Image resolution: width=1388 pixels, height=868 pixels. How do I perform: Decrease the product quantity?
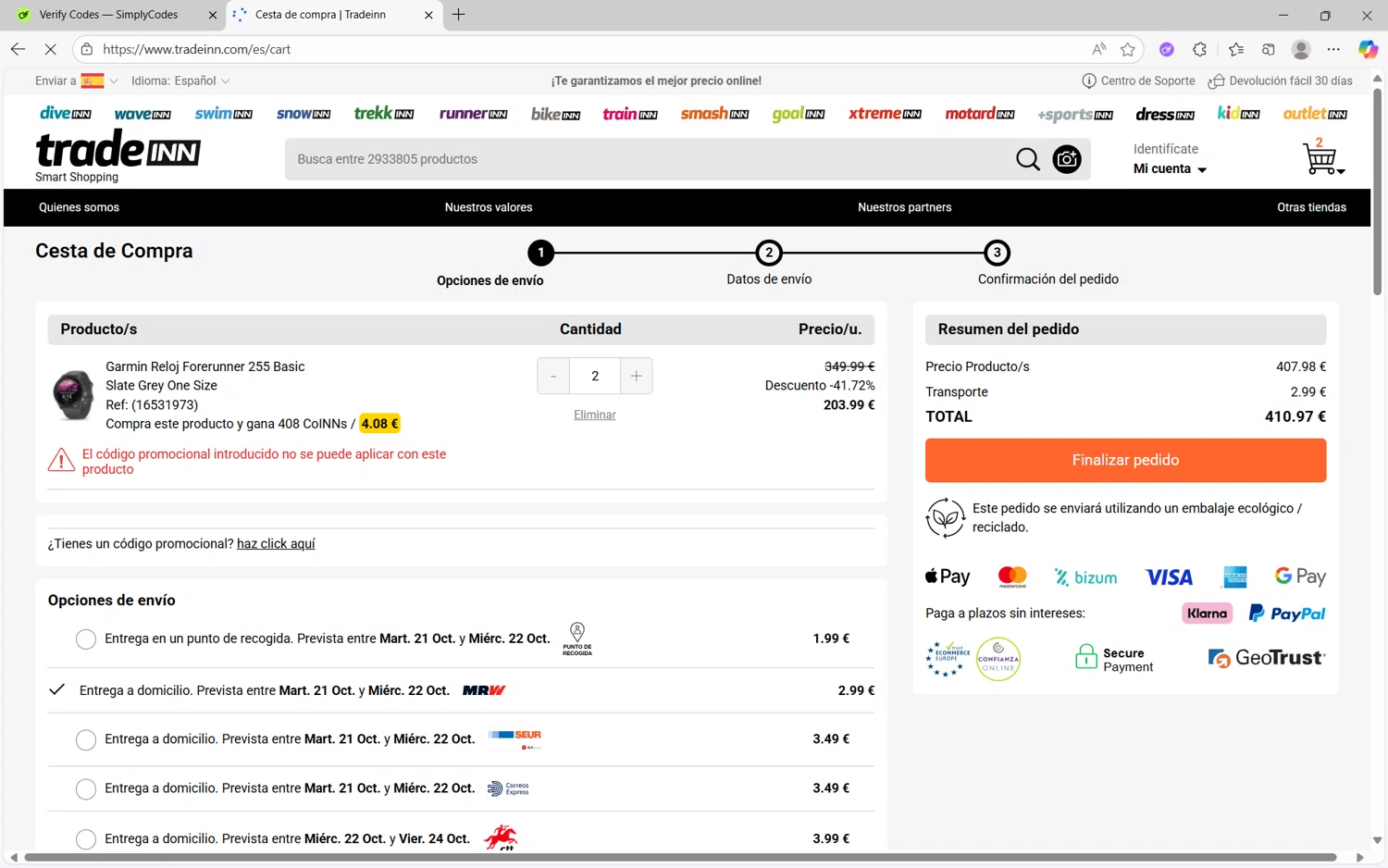[x=553, y=376]
